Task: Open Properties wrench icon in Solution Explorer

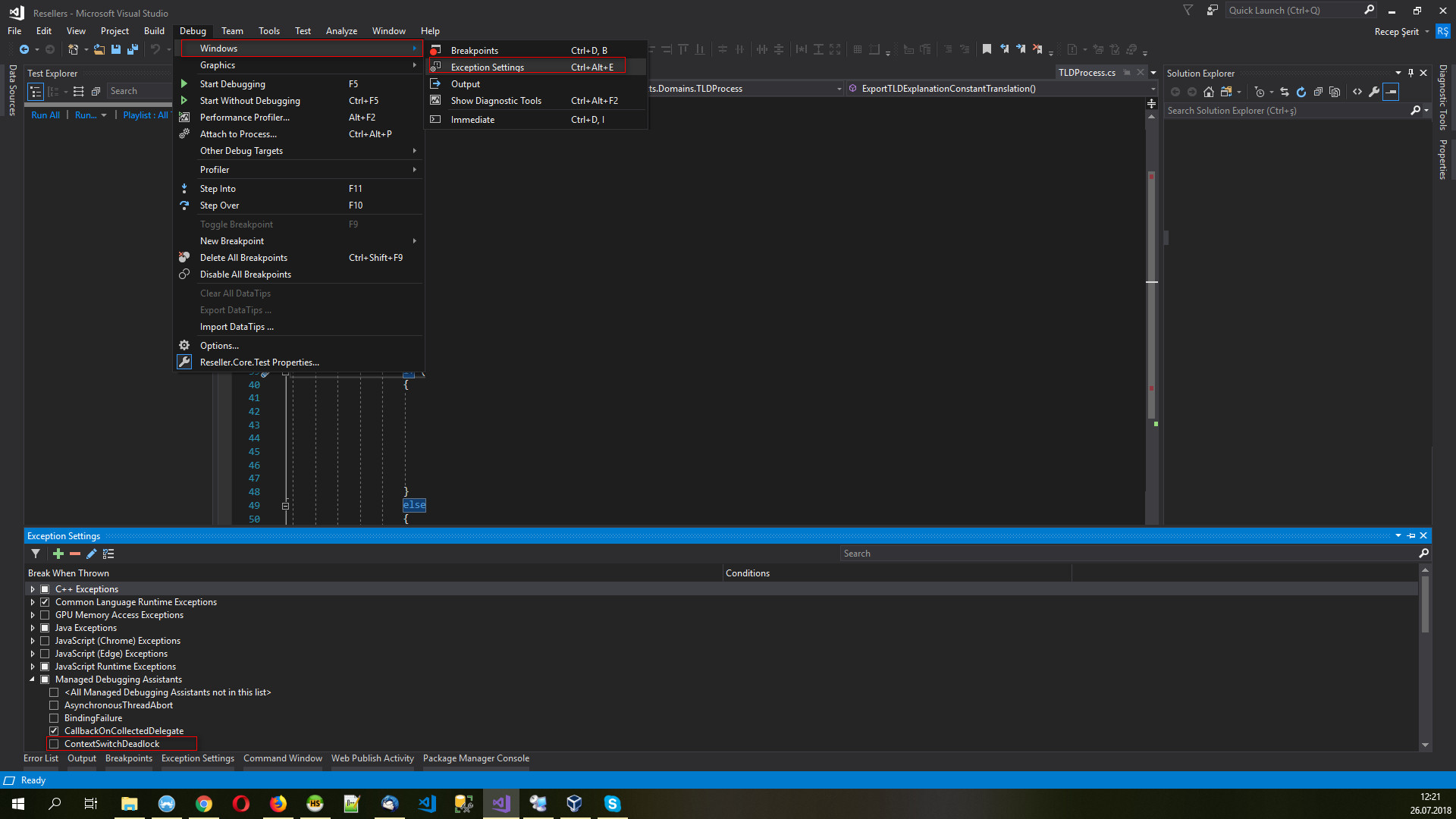Action: [x=1374, y=93]
